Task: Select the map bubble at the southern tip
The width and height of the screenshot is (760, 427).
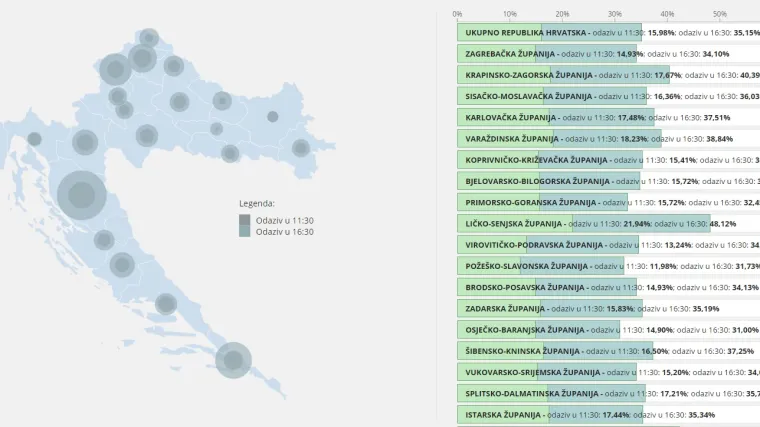Action: [x=233, y=360]
